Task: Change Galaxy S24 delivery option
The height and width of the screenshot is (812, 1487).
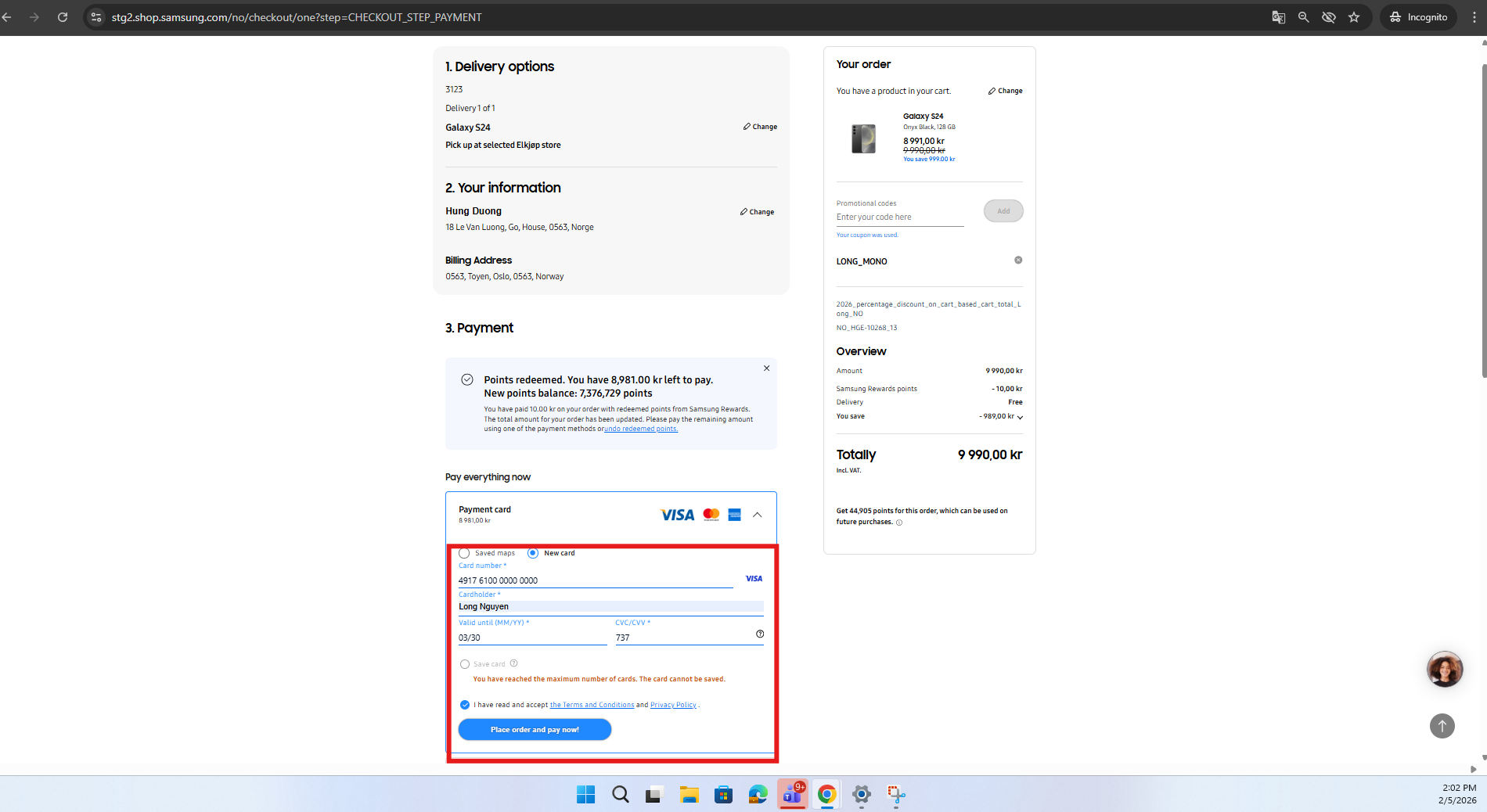Action: point(760,127)
